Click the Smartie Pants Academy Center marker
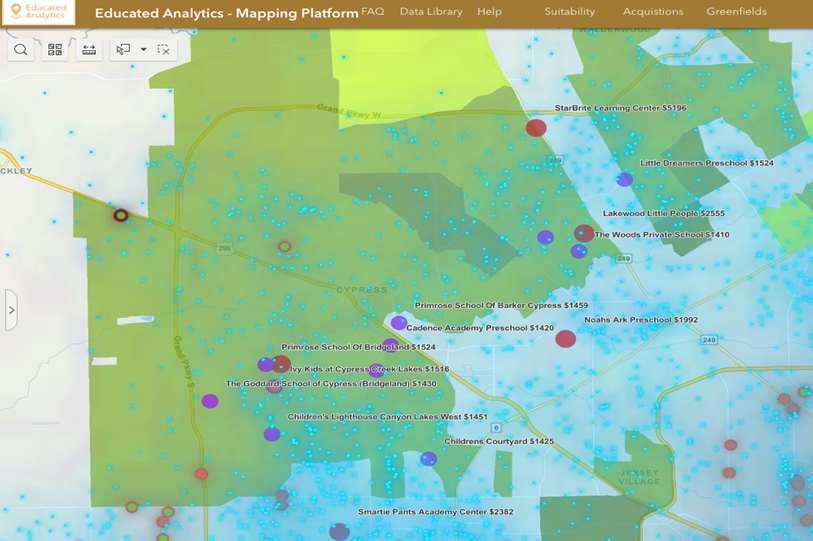This screenshot has height=541, width=813. (x=340, y=531)
